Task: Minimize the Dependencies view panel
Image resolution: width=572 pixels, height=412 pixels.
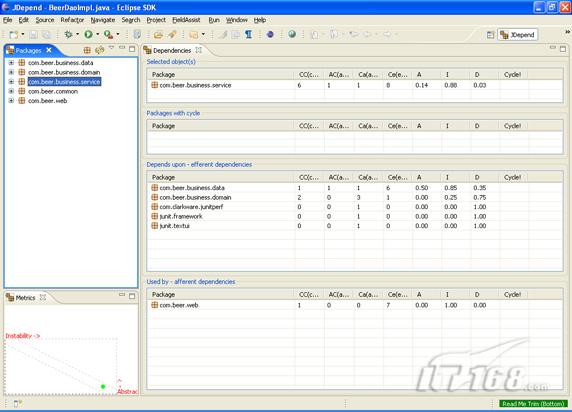Action: [553, 47]
